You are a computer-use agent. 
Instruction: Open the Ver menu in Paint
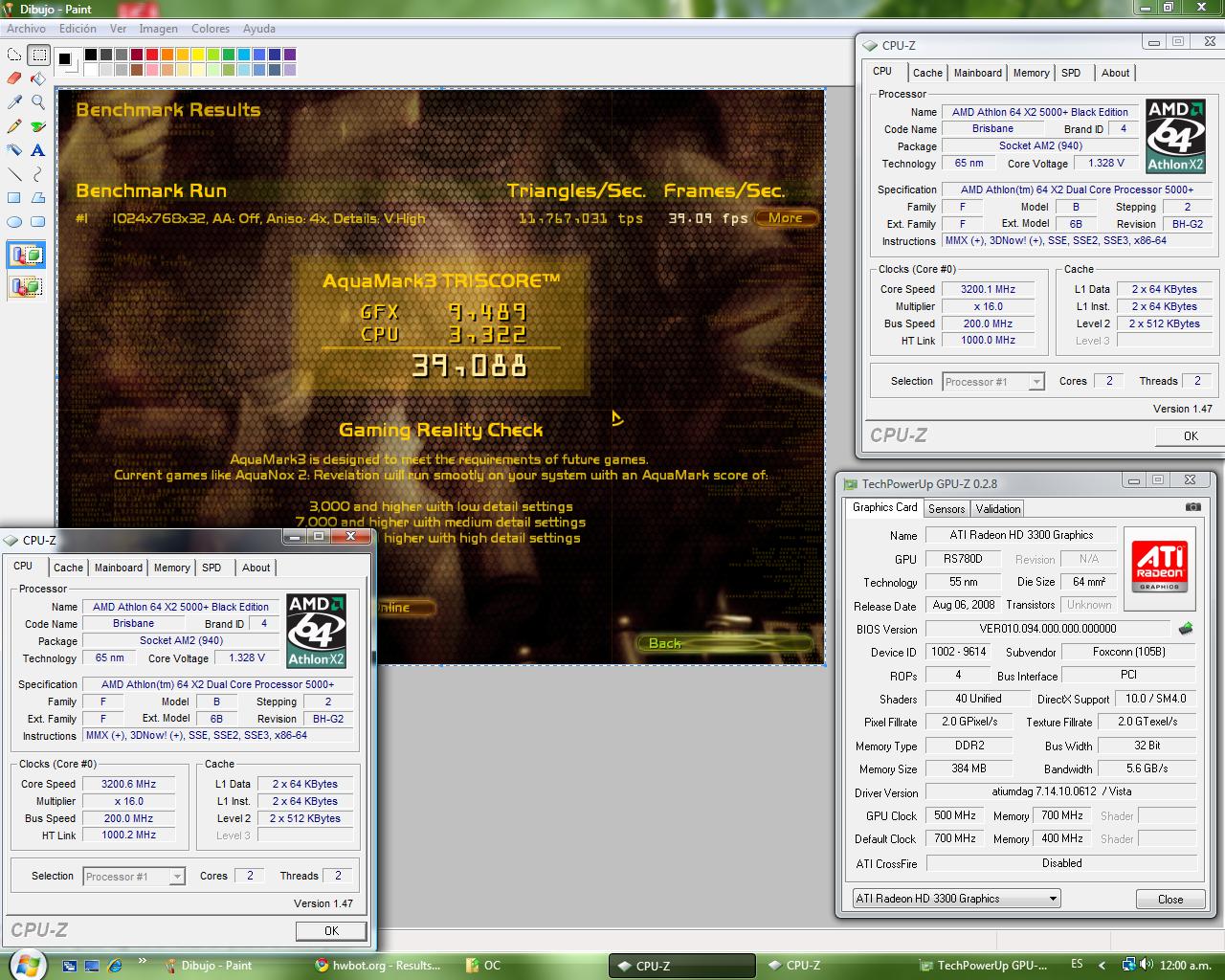(x=118, y=29)
